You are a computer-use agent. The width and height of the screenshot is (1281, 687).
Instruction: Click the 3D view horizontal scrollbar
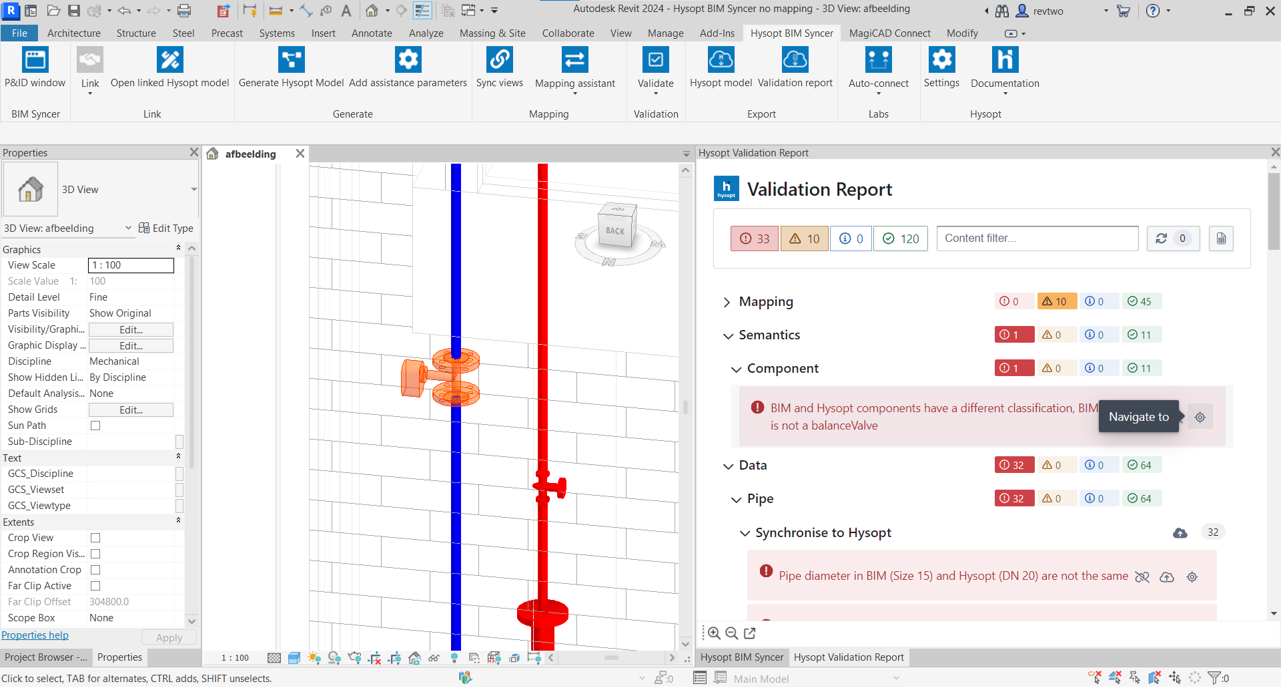(611, 658)
